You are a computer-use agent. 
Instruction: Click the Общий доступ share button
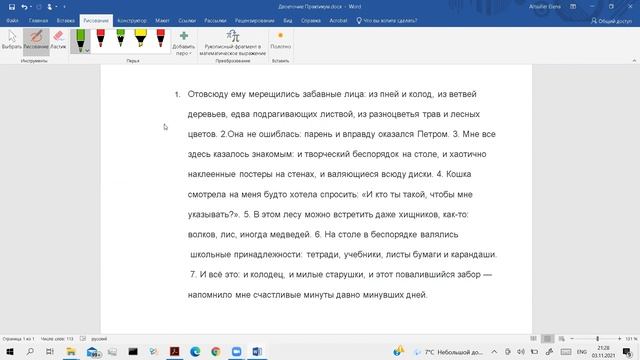click(x=611, y=21)
